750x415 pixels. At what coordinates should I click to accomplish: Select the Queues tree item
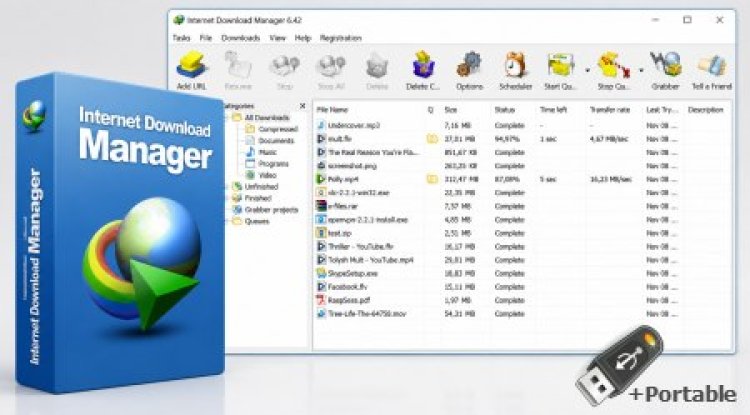point(257,221)
